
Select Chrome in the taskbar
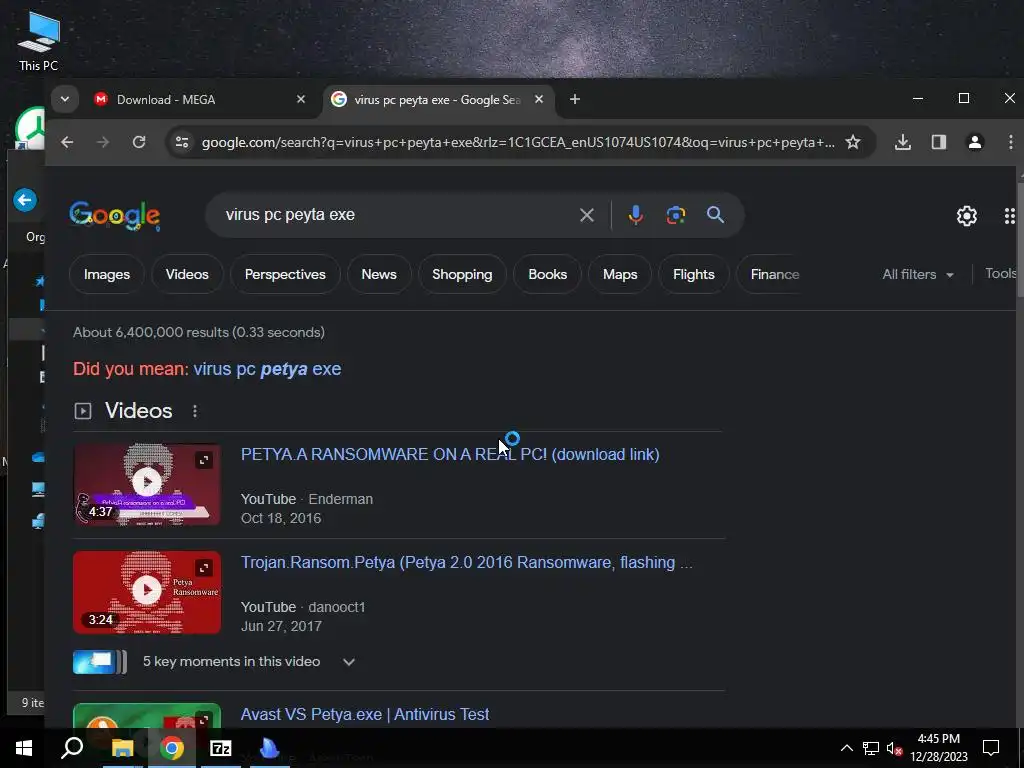point(172,748)
